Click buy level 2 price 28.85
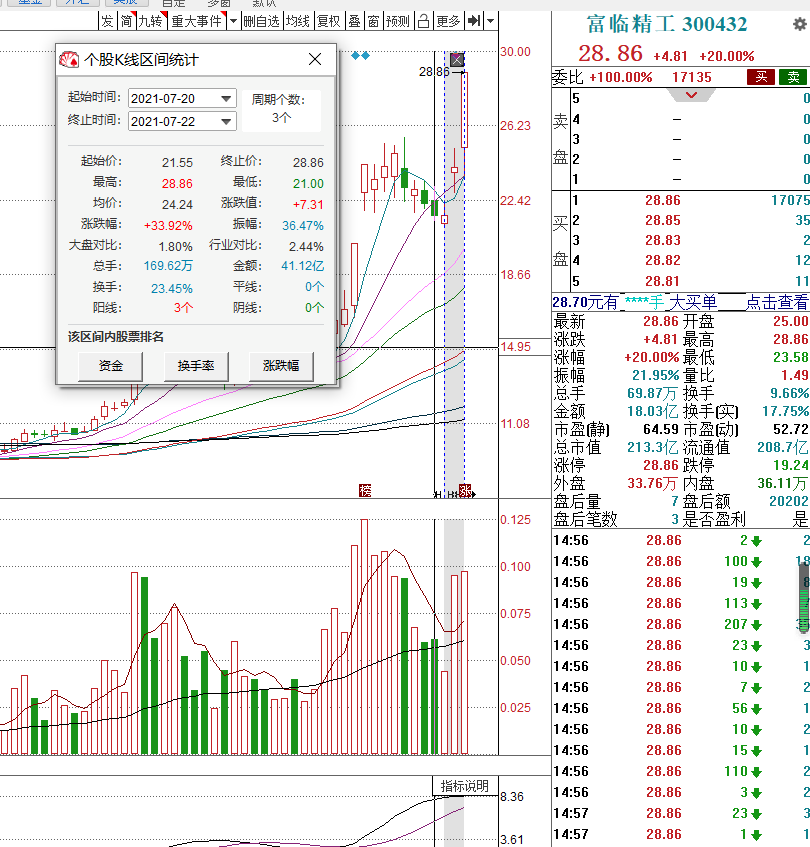Viewport: 810px width, 847px height. (x=663, y=220)
